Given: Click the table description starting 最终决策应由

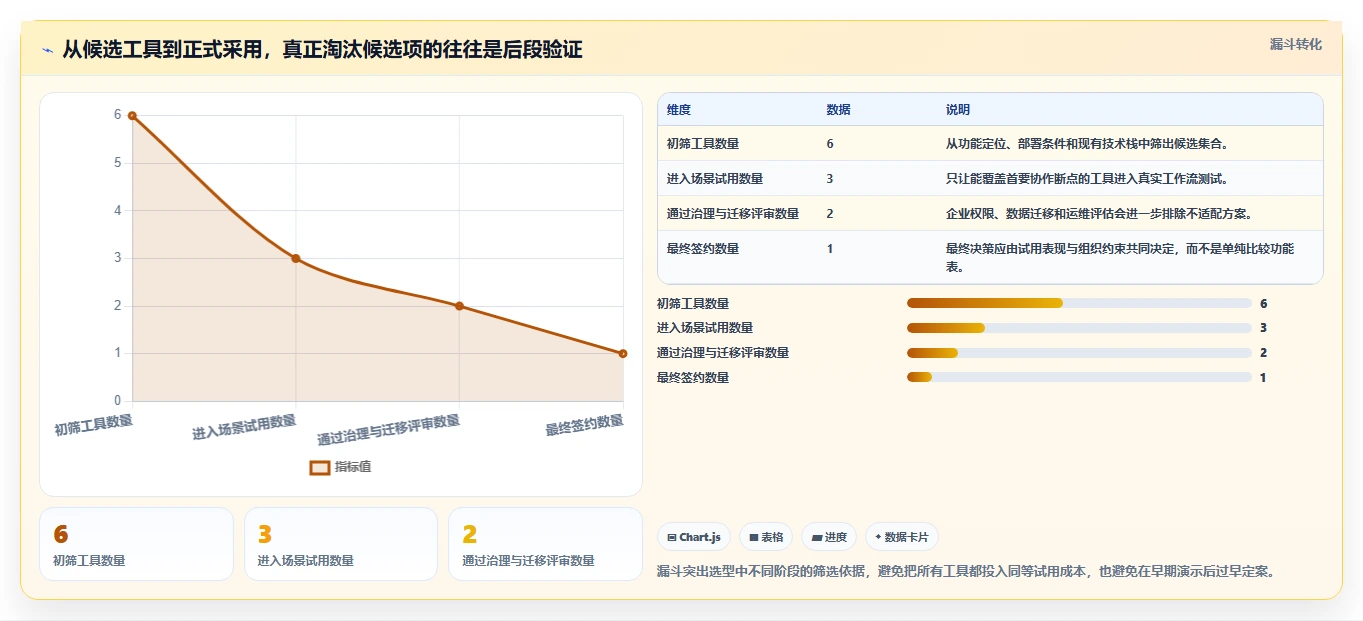Looking at the screenshot, I should 1120,258.
